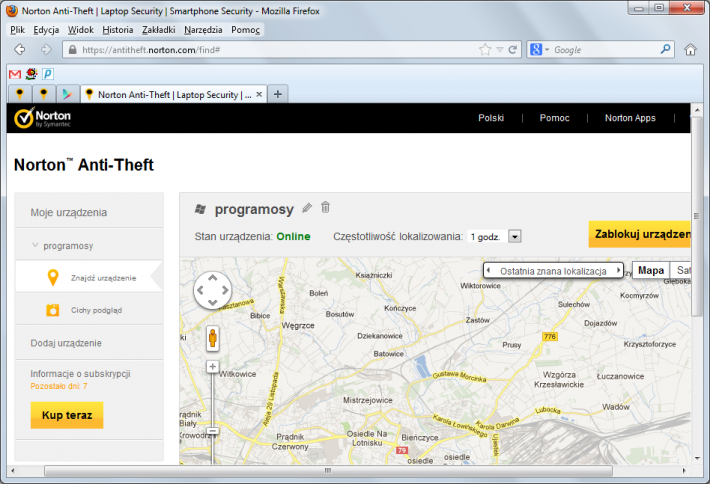This screenshot has width=710, height=484.
Task: Reload page with the refresh icon
Action: point(513,50)
